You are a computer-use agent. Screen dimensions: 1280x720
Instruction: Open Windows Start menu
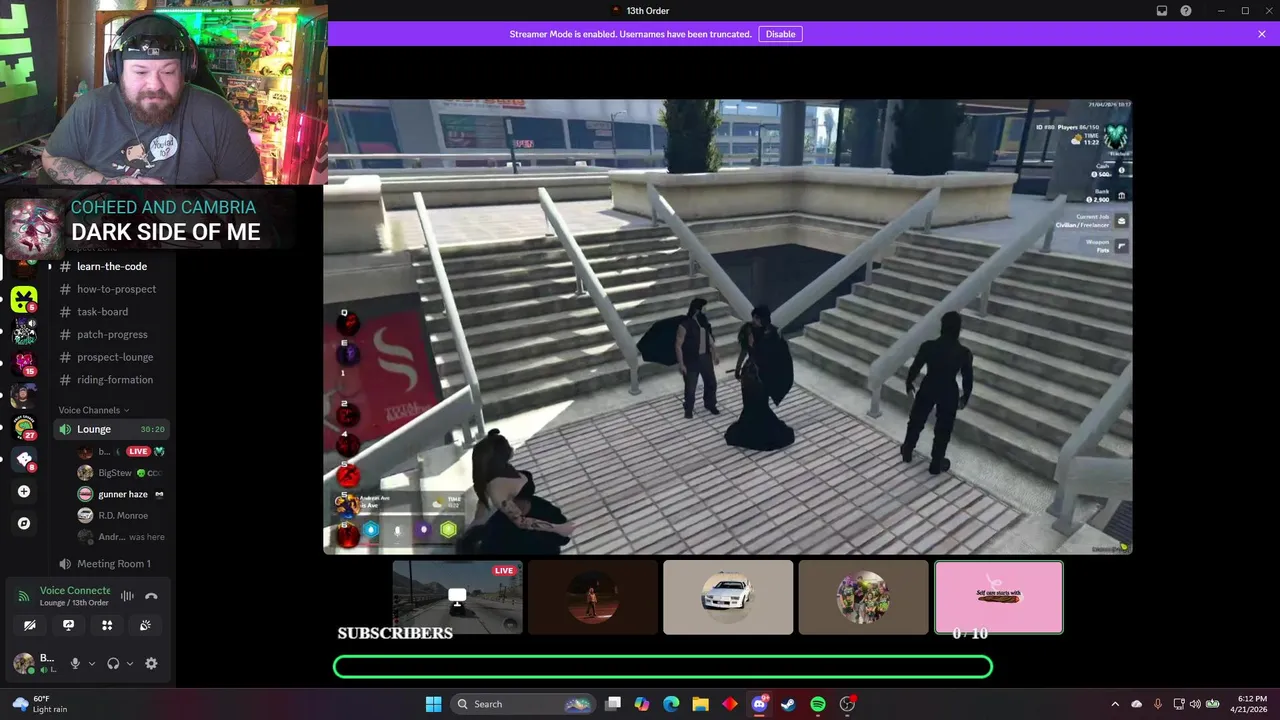pos(433,704)
